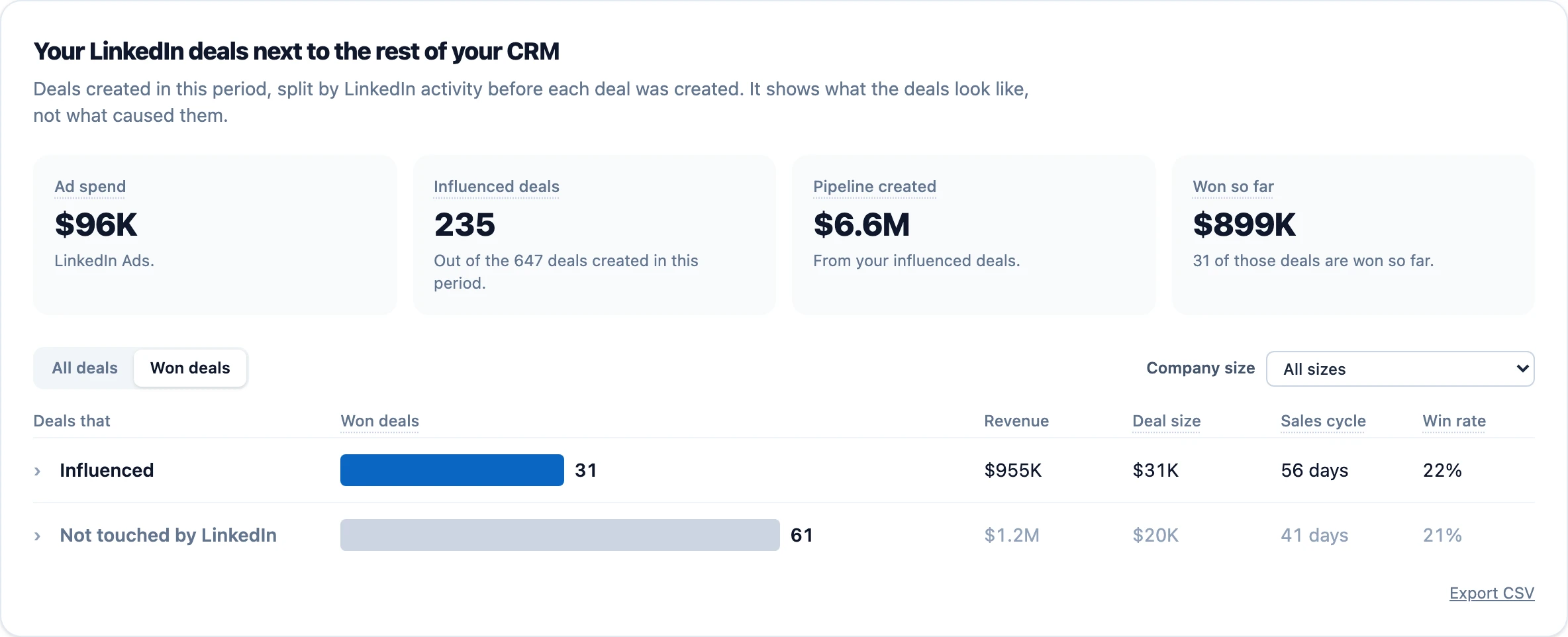Click the Export CSV link

1492,593
